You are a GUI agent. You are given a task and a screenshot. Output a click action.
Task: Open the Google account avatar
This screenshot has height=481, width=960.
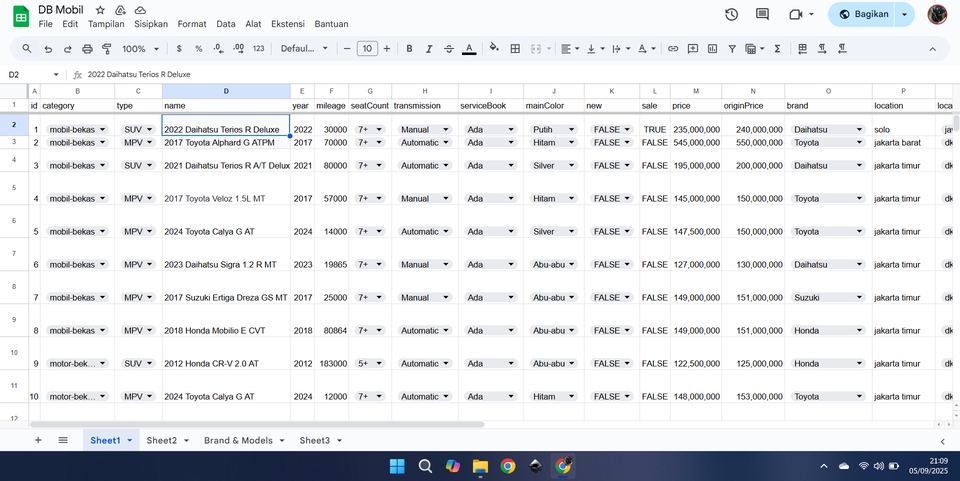937,14
